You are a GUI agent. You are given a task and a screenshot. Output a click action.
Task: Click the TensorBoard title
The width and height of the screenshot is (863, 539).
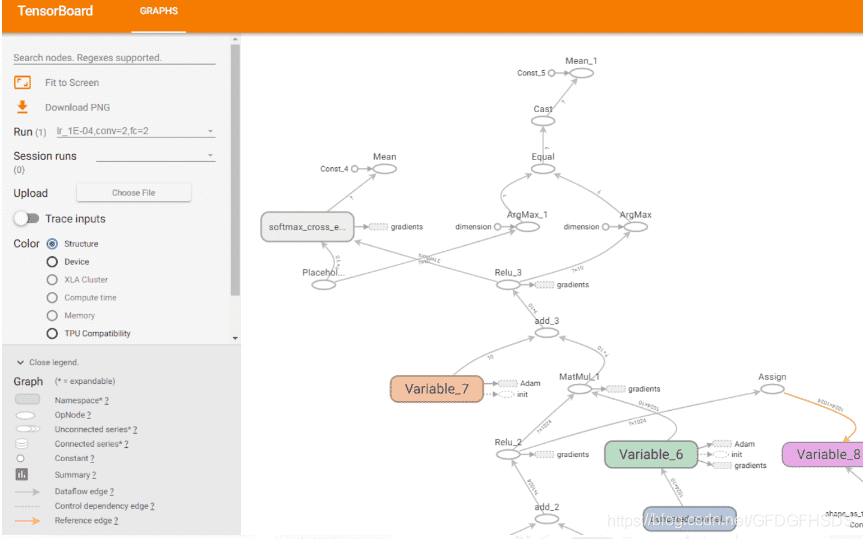click(55, 11)
